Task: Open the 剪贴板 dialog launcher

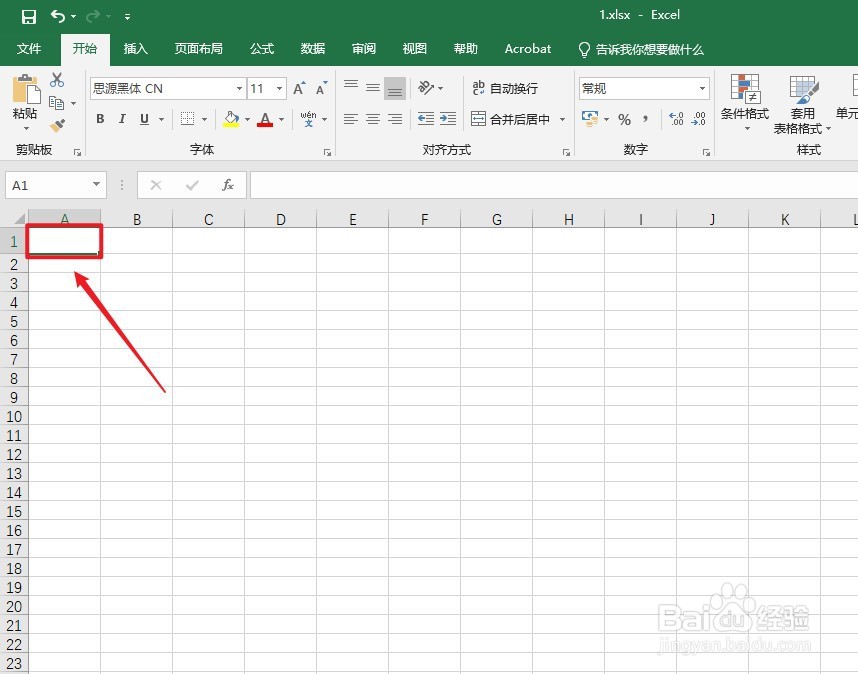Action: (x=77, y=153)
